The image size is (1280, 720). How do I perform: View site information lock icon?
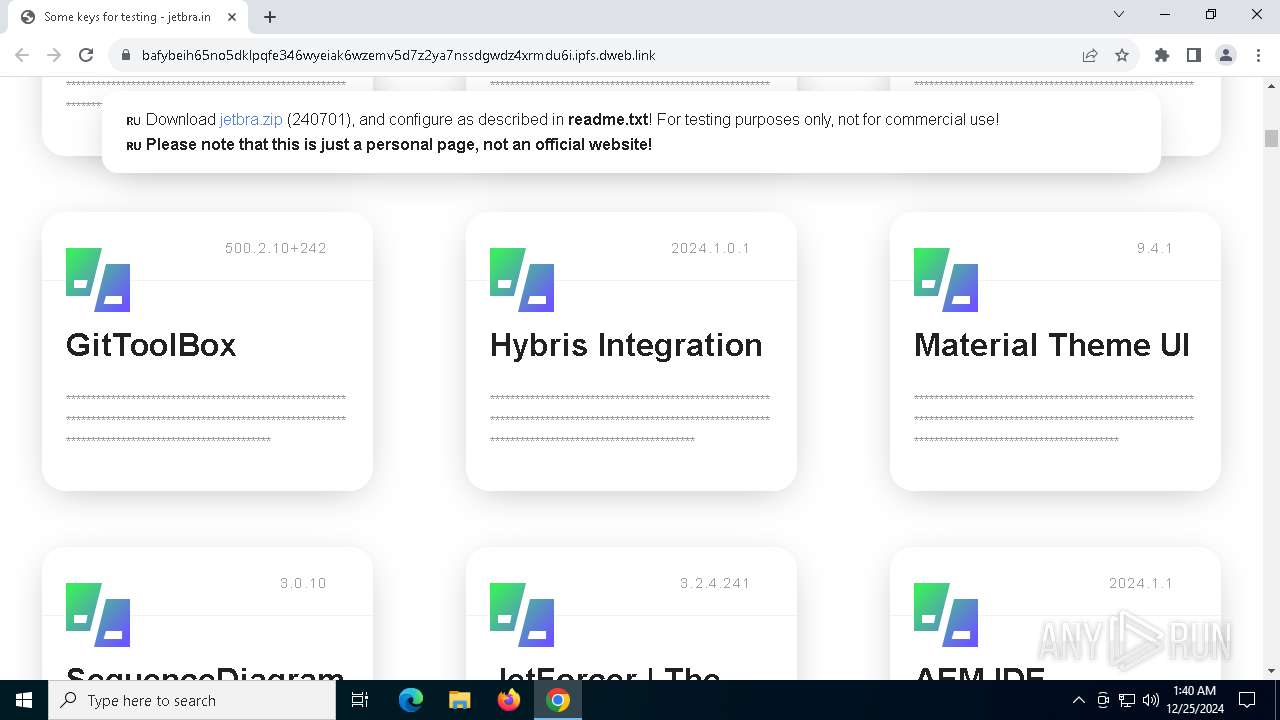pyautogui.click(x=125, y=55)
